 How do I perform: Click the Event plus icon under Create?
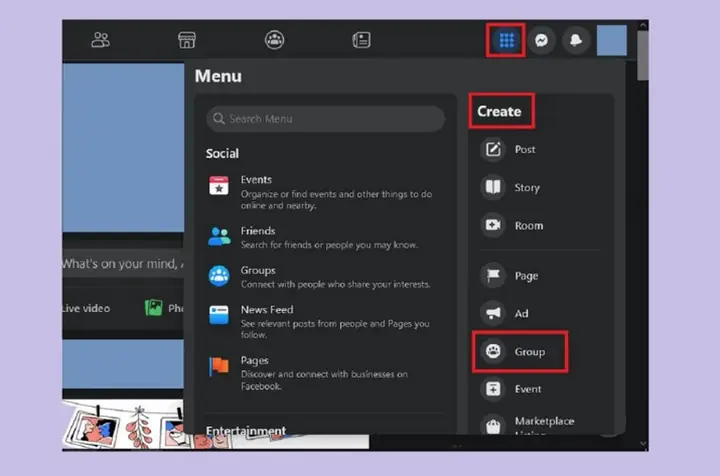(x=493, y=389)
